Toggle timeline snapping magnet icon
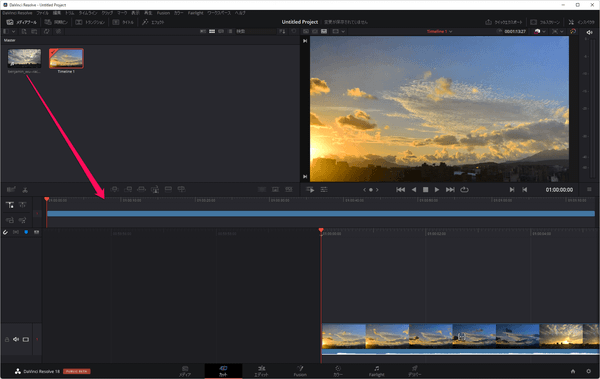The width and height of the screenshot is (600, 379). tap(5, 232)
